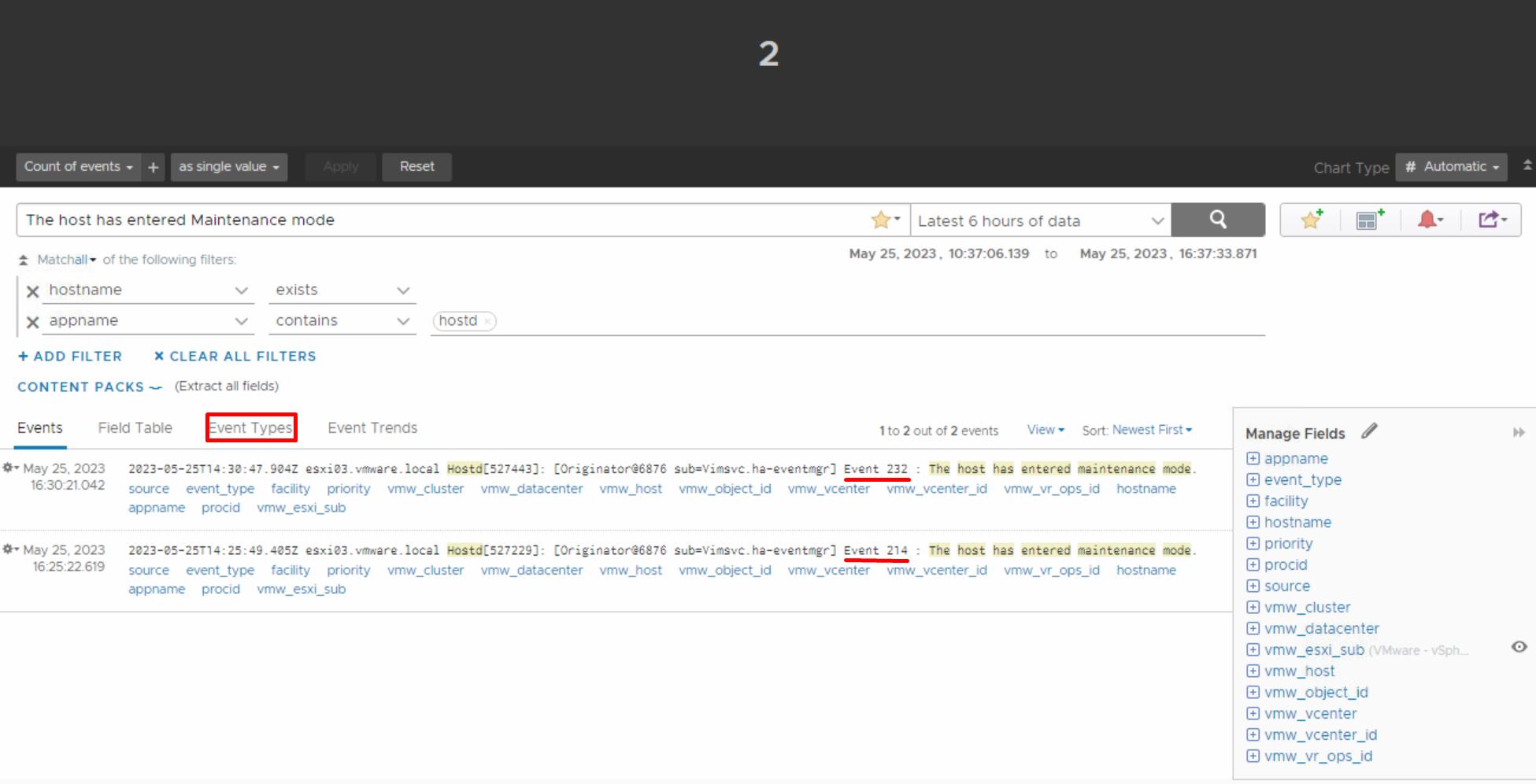Collapse Manage Fields panel with double-arrow icon
This screenshot has width=1536, height=784.
click(1519, 432)
